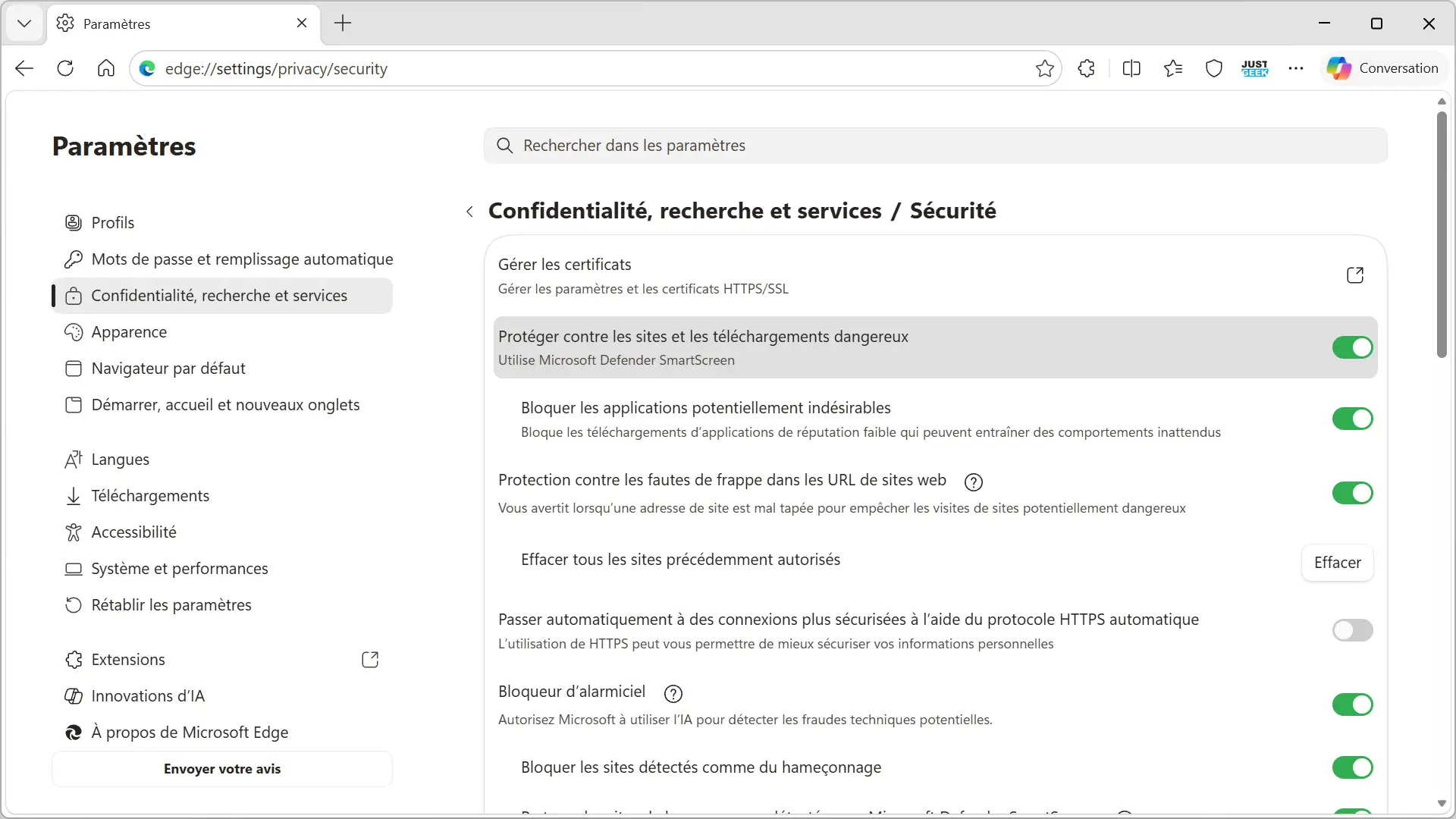Add this page to favorites via the star icon

[1044, 68]
